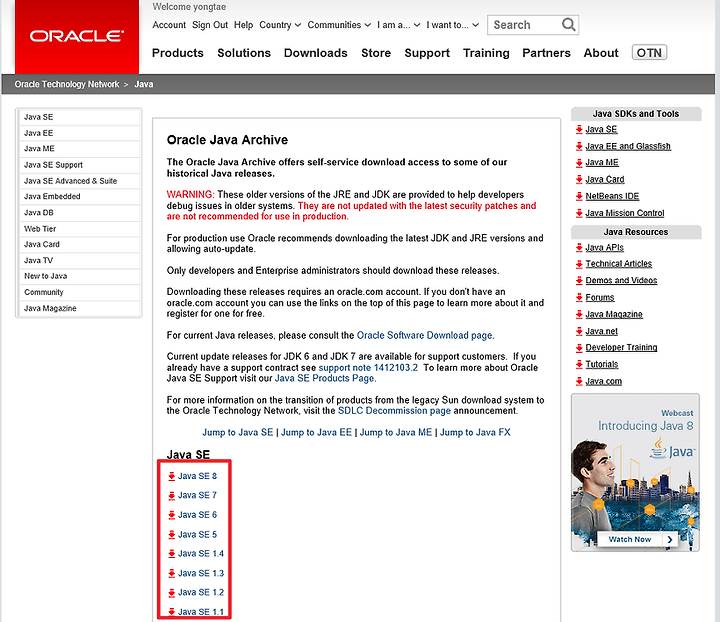
Task: Select Java SE Support in left sidebar
Action: (79, 165)
